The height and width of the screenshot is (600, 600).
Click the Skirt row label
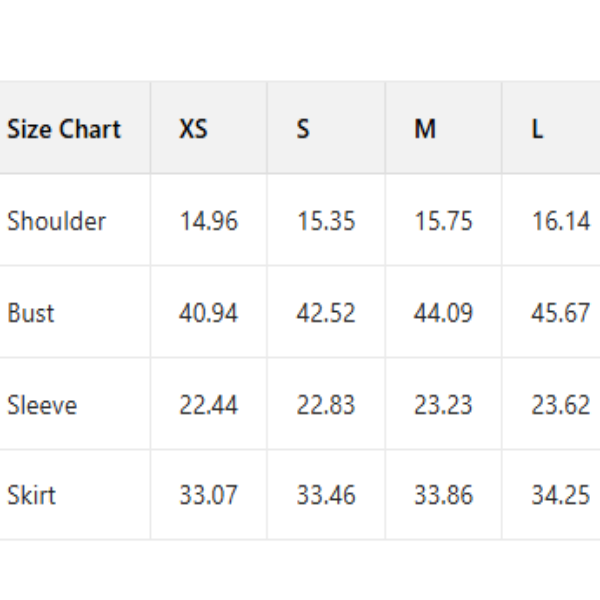32,495
